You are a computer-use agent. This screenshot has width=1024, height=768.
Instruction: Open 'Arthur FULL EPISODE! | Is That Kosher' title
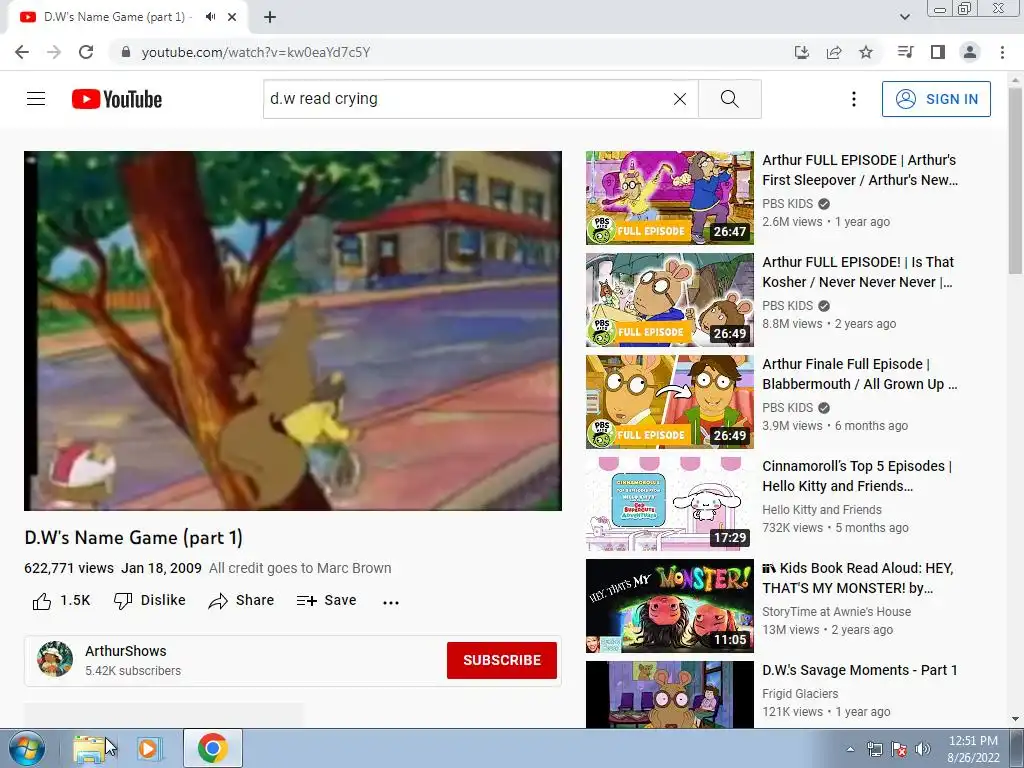click(x=858, y=272)
